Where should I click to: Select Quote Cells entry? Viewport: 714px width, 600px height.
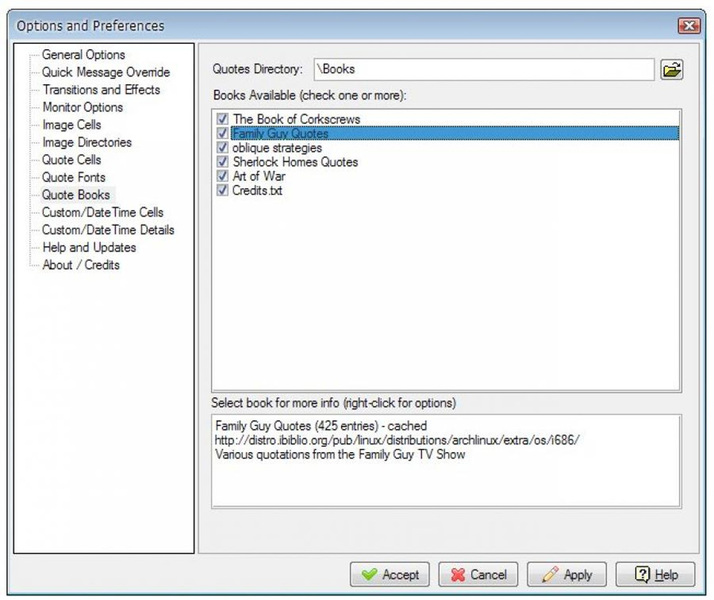(71, 160)
